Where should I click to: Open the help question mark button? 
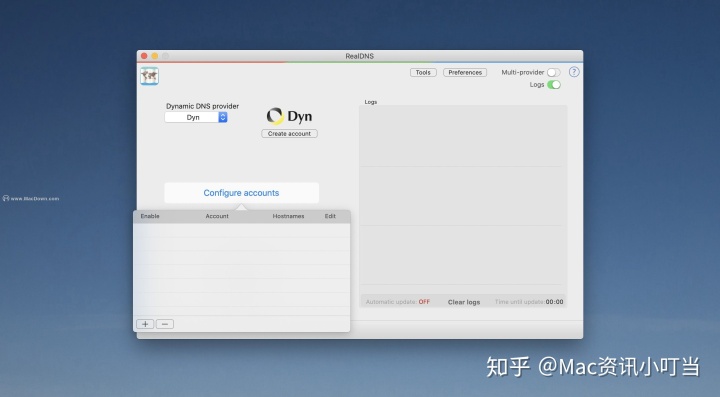(x=574, y=72)
